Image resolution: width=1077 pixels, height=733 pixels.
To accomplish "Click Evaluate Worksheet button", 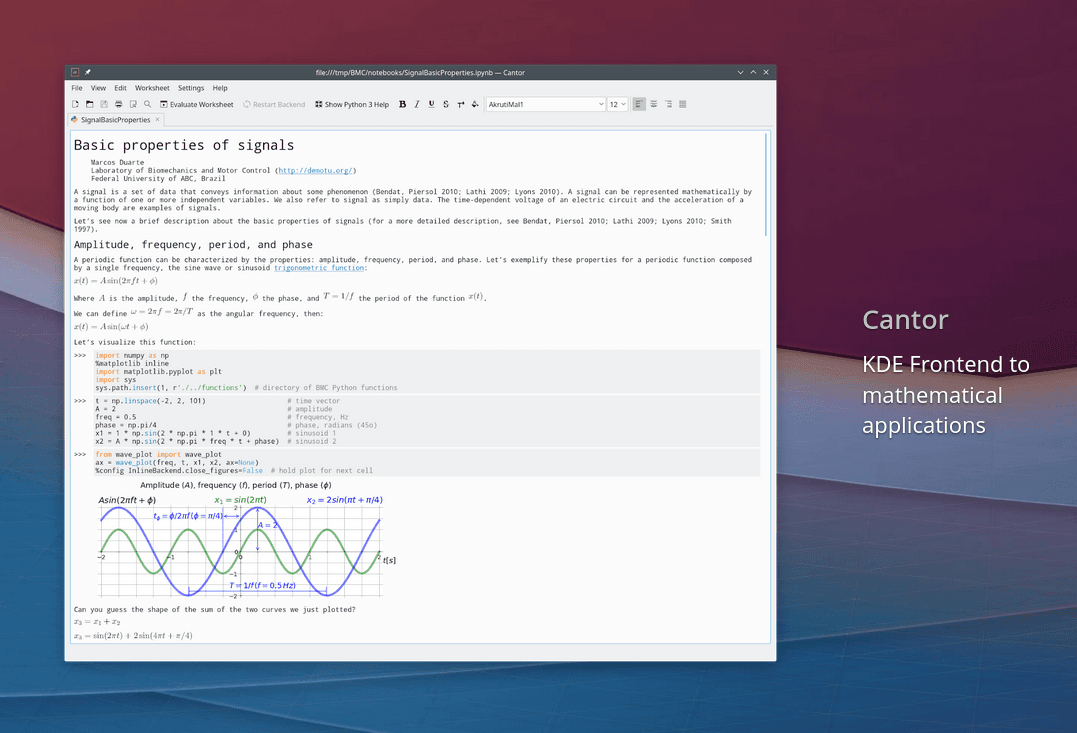I will [196, 104].
